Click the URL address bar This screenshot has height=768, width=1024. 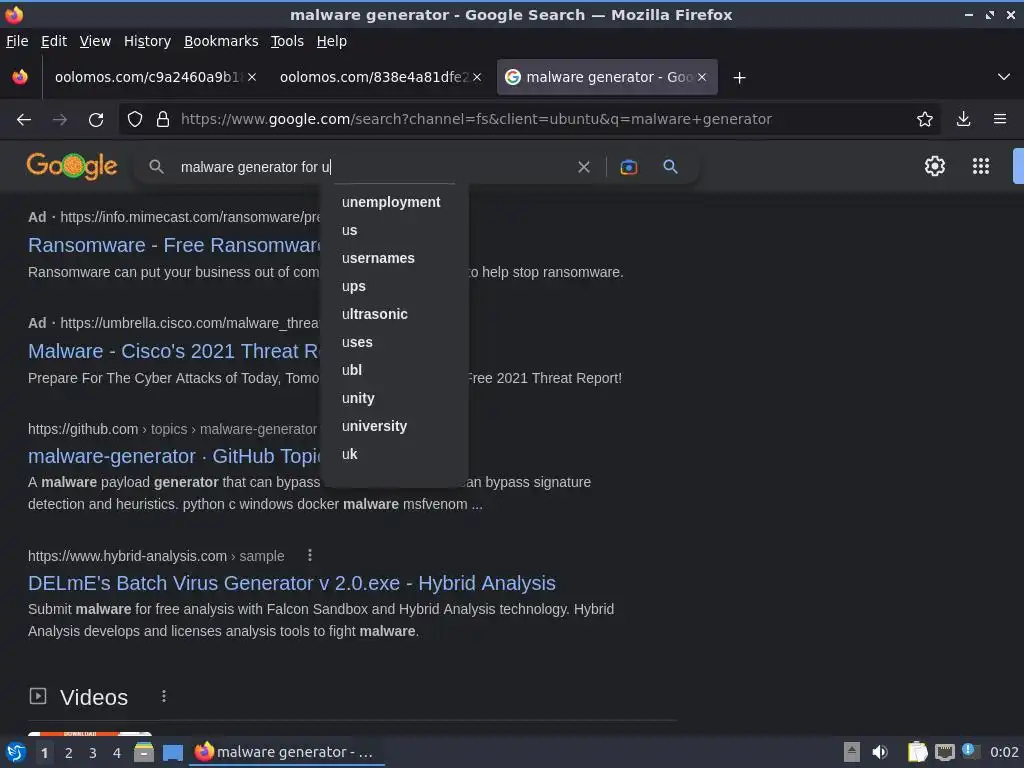pos(477,120)
